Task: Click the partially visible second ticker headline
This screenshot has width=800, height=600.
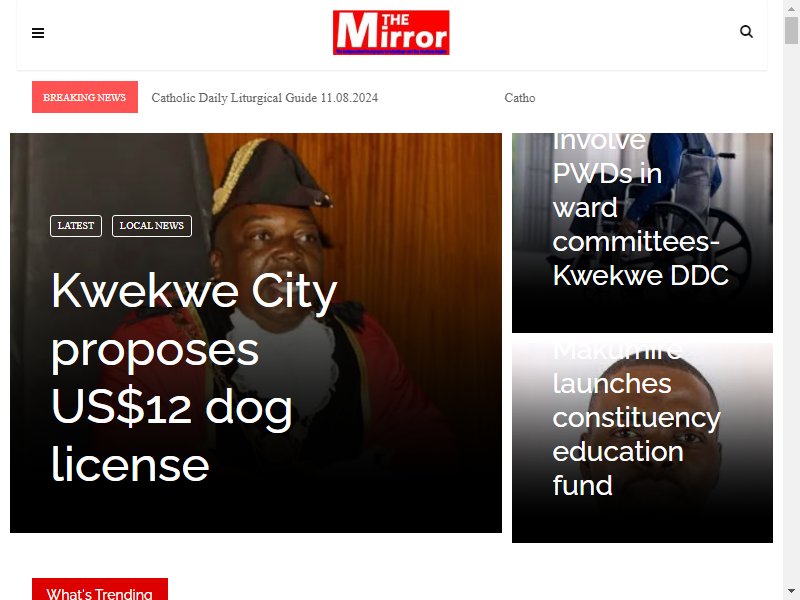Action: (x=520, y=97)
